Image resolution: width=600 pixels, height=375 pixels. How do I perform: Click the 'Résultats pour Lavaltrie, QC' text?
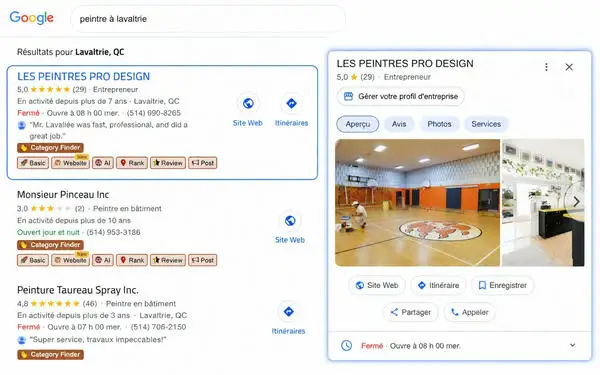click(x=70, y=52)
